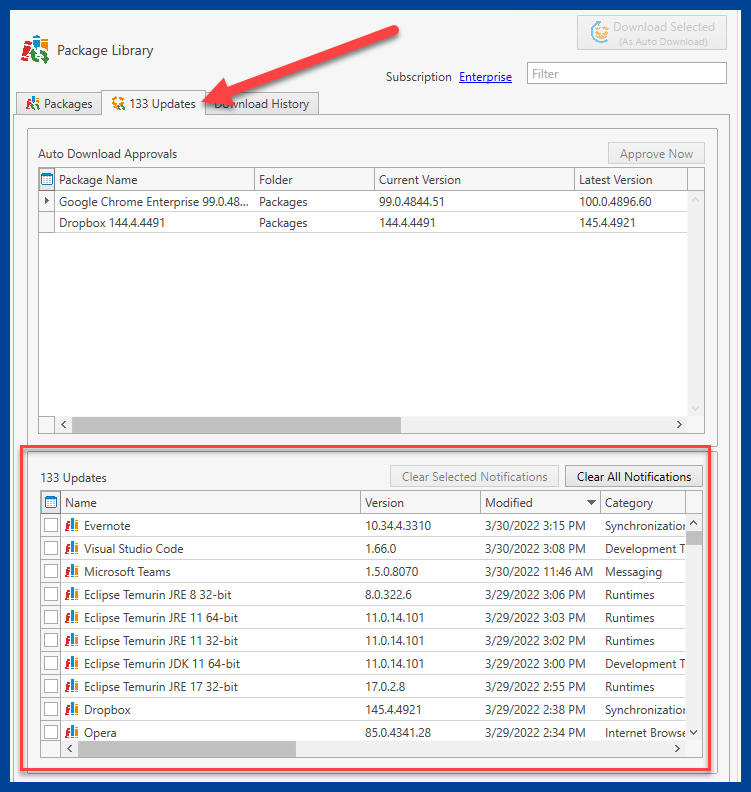The width and height of the screenshot is (751, 792).
Task: Tick the Eclipse Temurin JRE 11 64-bit checkbox
Action: [x=51, y=617]
